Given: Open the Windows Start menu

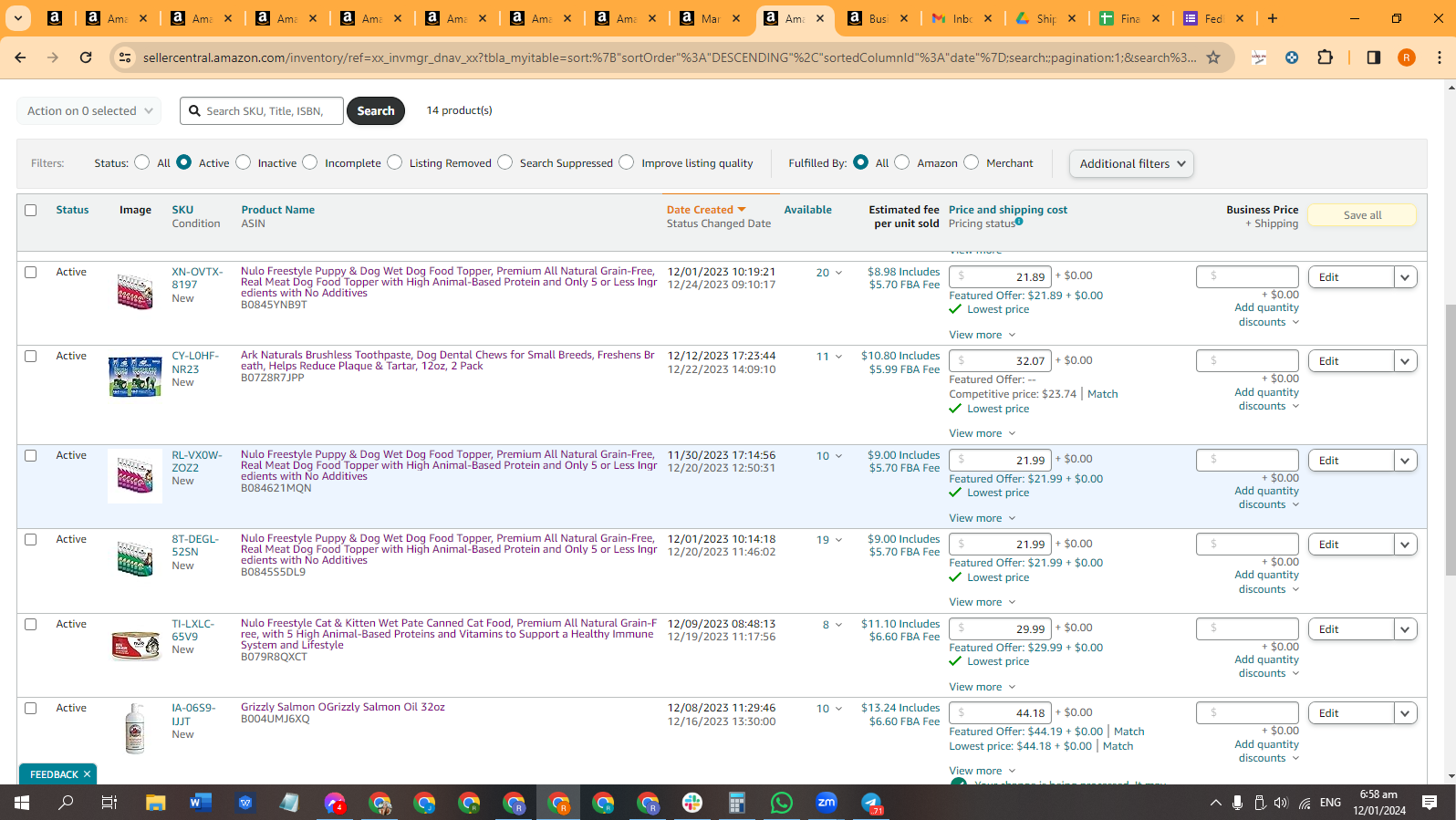Looking at the screenshot, I should pyautogui.click(x=22, y=803).
